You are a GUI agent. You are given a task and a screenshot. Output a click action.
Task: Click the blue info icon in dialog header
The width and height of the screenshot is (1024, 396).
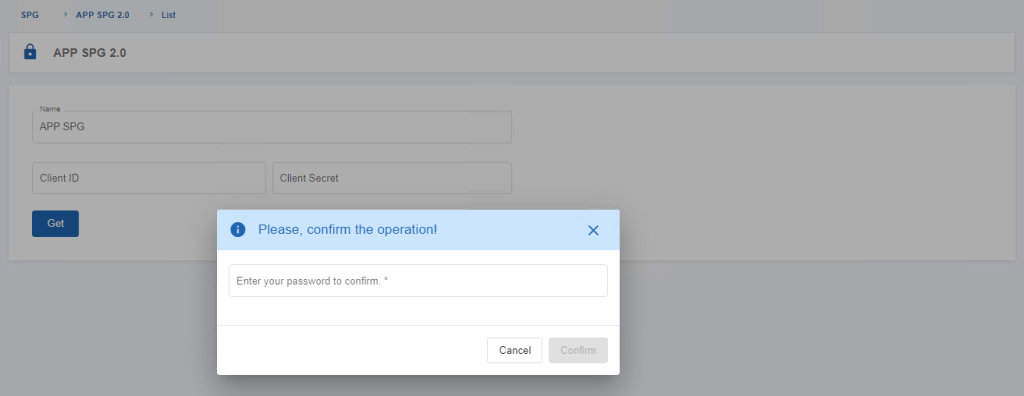(x=238, y=229)
